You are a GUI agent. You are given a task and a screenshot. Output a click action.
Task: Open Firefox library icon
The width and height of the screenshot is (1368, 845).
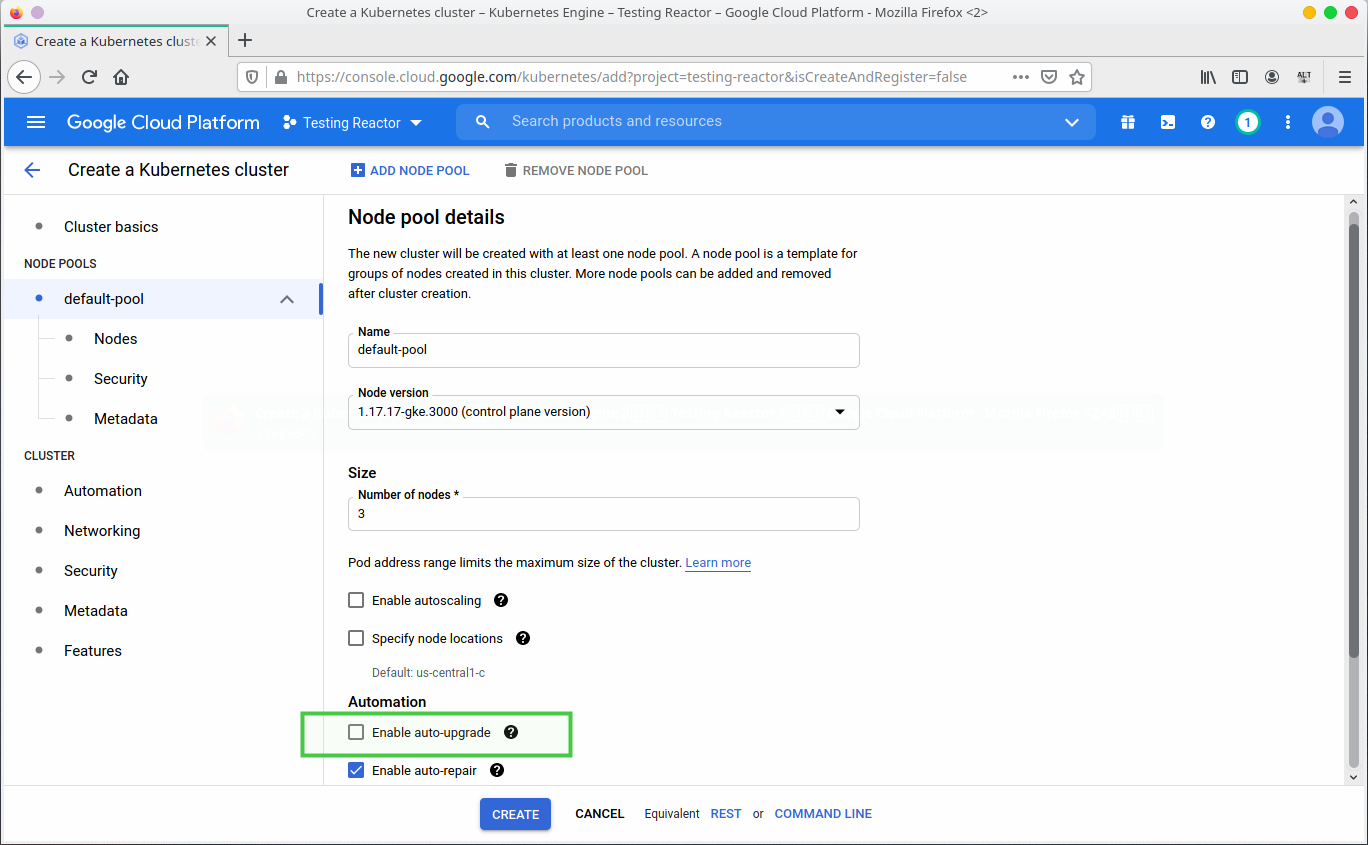click(x=1209, y=77)
